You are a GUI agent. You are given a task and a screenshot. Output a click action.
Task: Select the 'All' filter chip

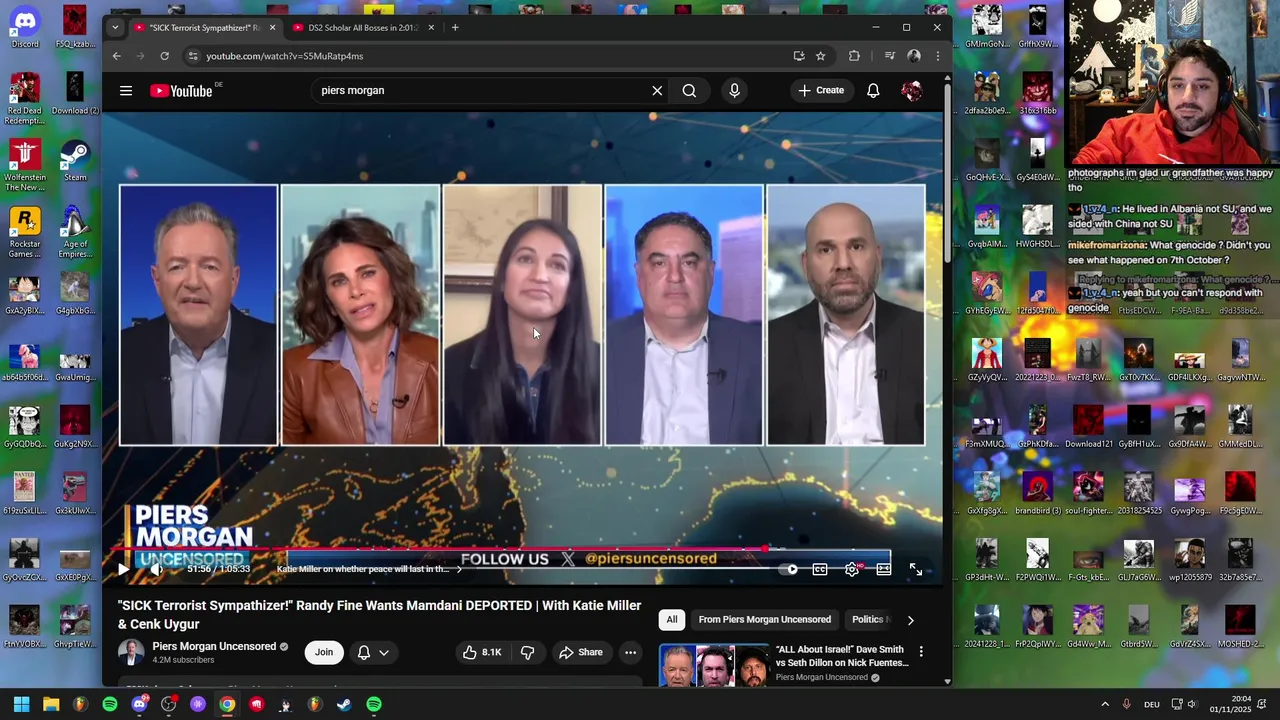pos(672,620)
